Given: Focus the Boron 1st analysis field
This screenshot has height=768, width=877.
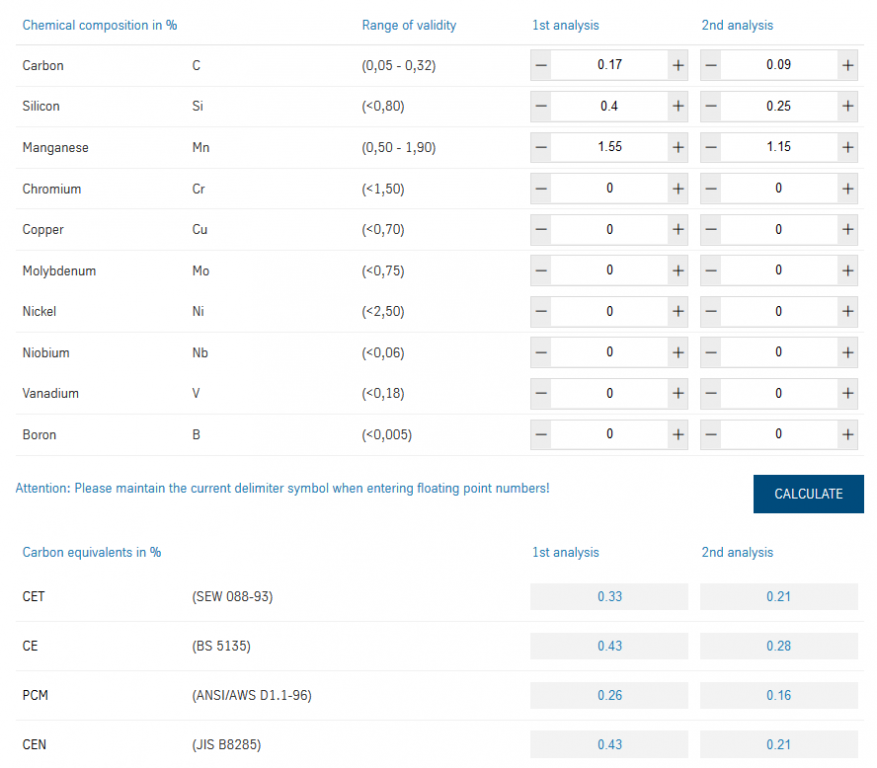Looking at the screenshot, I should pyautogui.click(x=609, y=434).
